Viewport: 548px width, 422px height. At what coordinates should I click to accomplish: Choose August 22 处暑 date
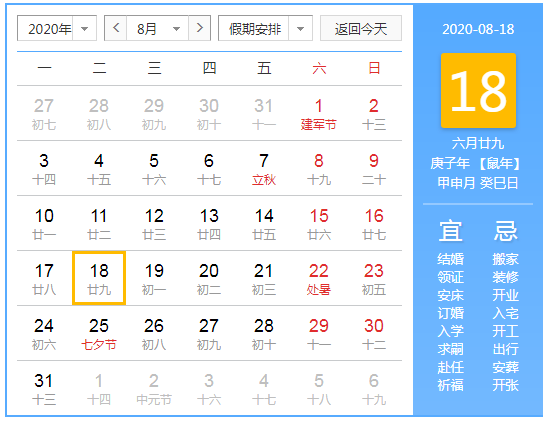click(x=318, y=278)
